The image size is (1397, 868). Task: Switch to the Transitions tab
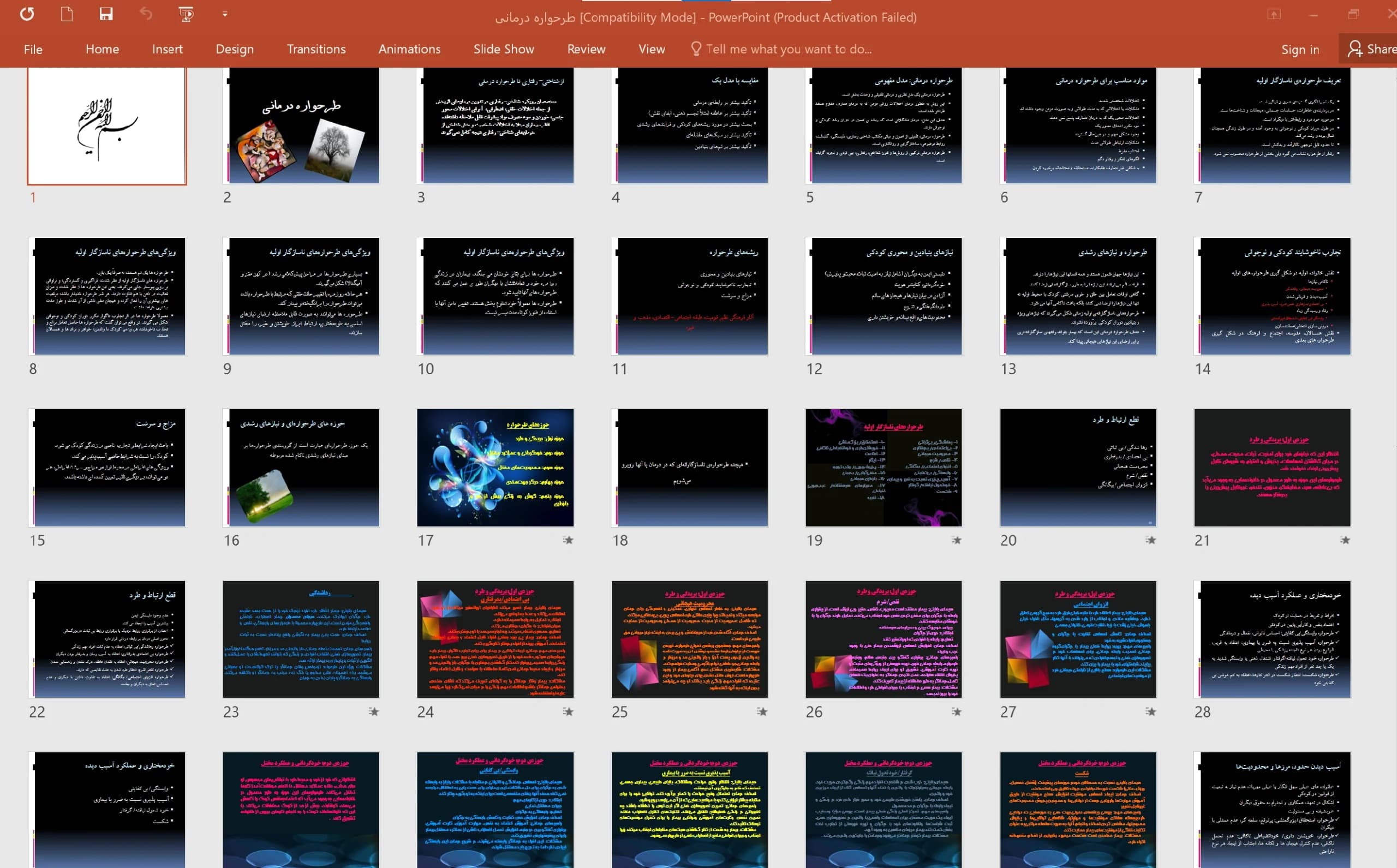[317, 49]
